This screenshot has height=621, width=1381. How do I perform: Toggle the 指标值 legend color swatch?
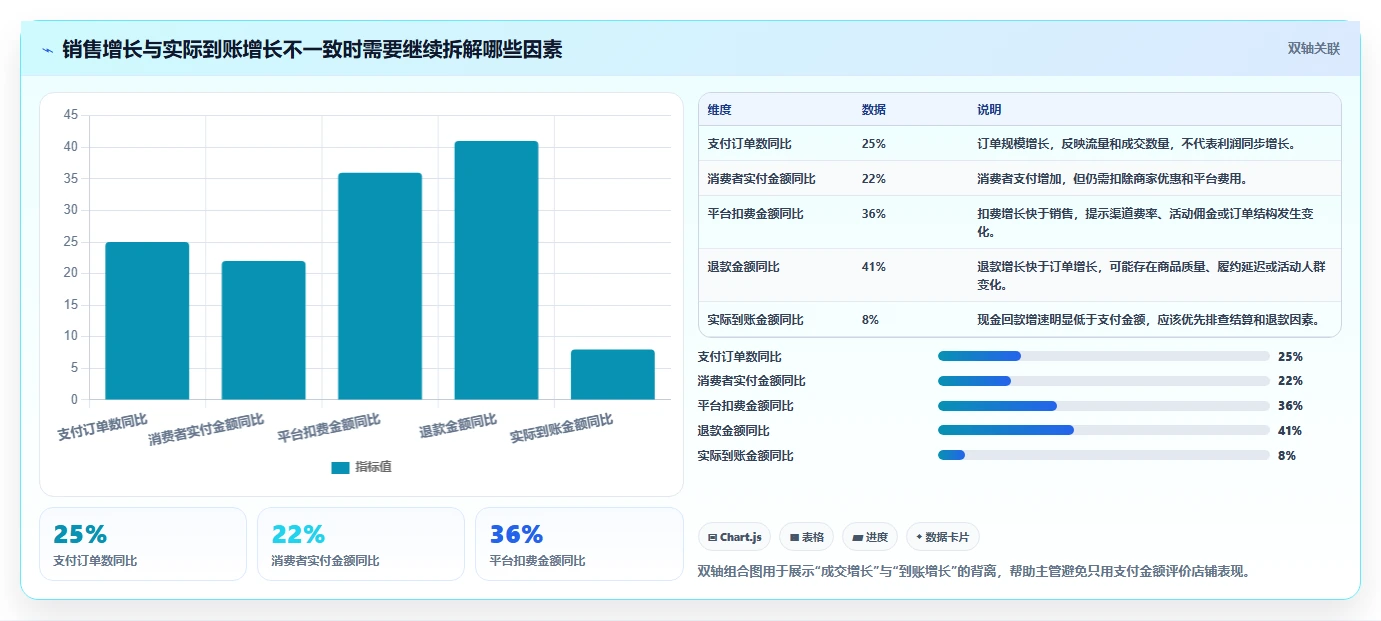tap(340, 467)
